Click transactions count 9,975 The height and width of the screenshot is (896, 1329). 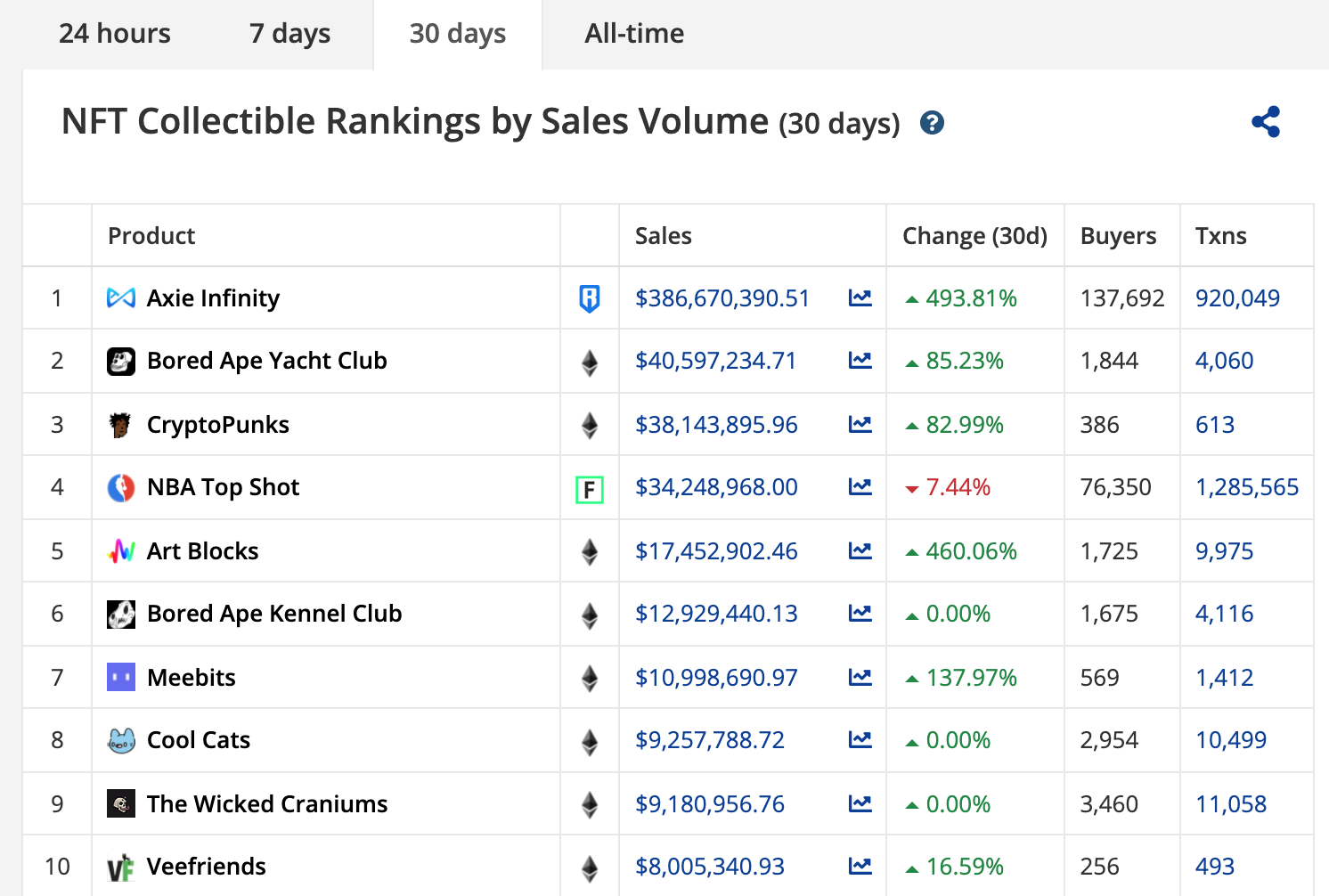point(1224,550)
